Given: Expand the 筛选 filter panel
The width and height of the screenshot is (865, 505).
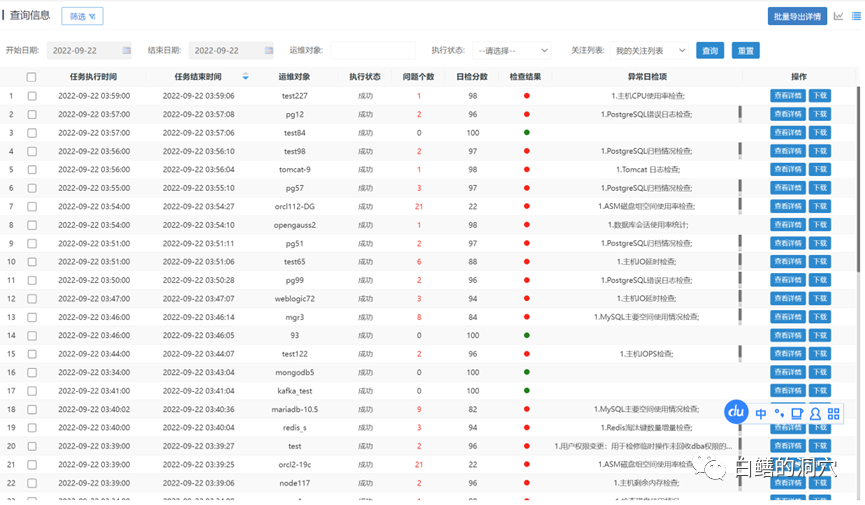Looking at the screenshot, I should [82, 16].
